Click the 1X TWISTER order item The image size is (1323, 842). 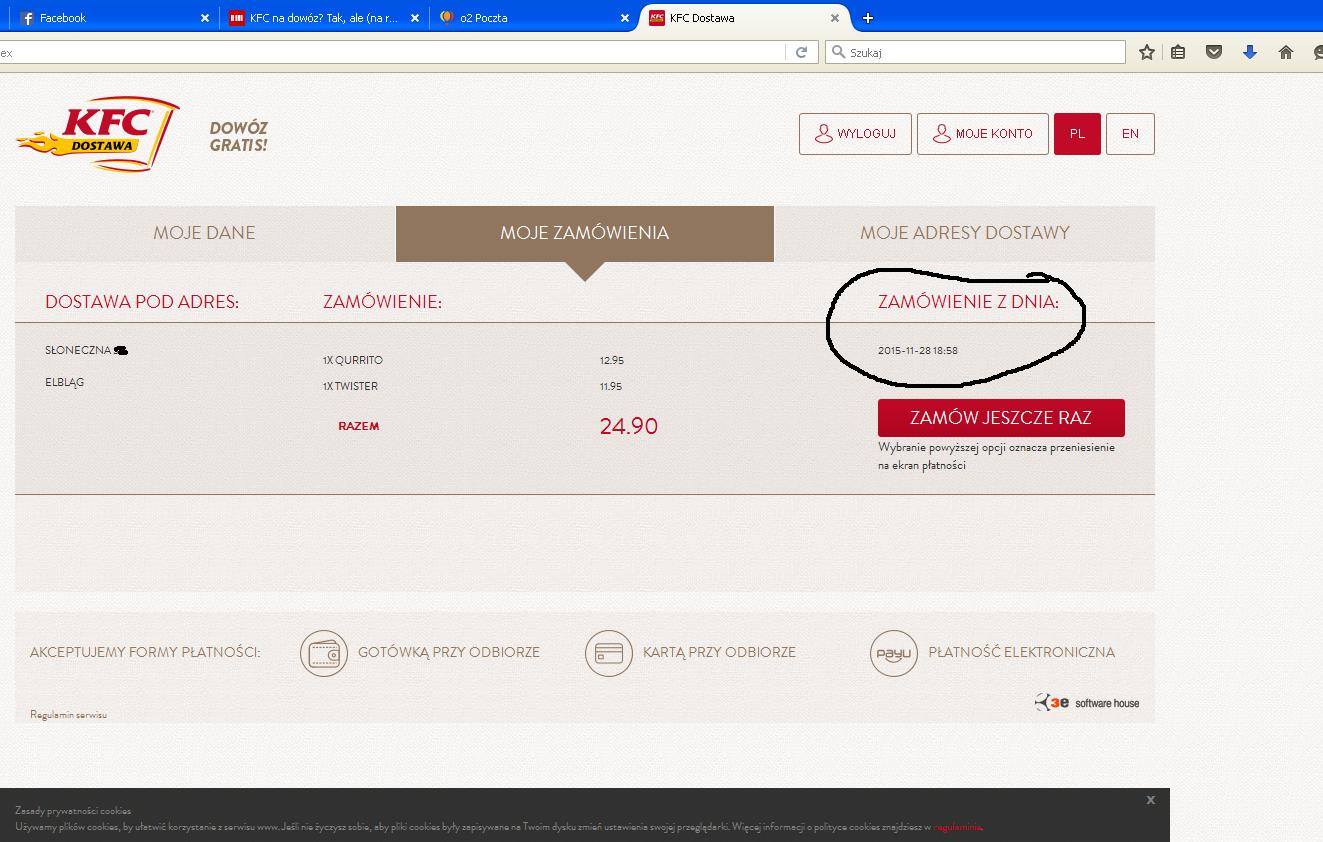point(350,386)
